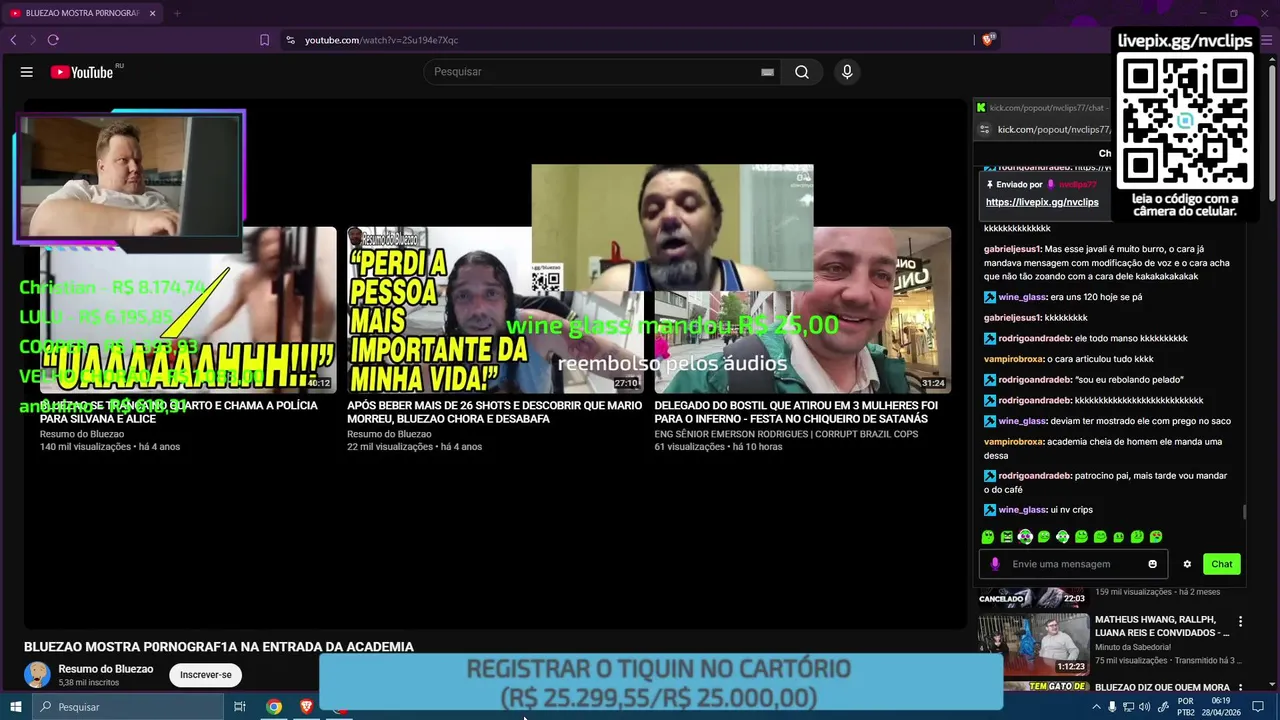Click the browser forward arrow

click(33, 40)
